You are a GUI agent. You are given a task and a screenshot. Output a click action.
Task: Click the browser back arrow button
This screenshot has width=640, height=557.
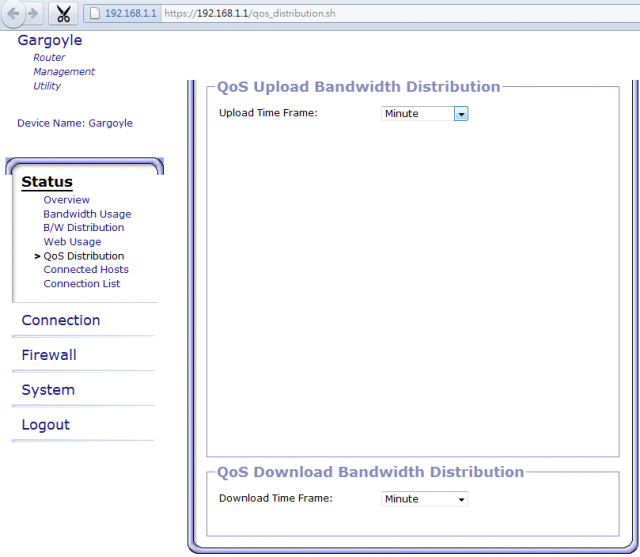13,13
